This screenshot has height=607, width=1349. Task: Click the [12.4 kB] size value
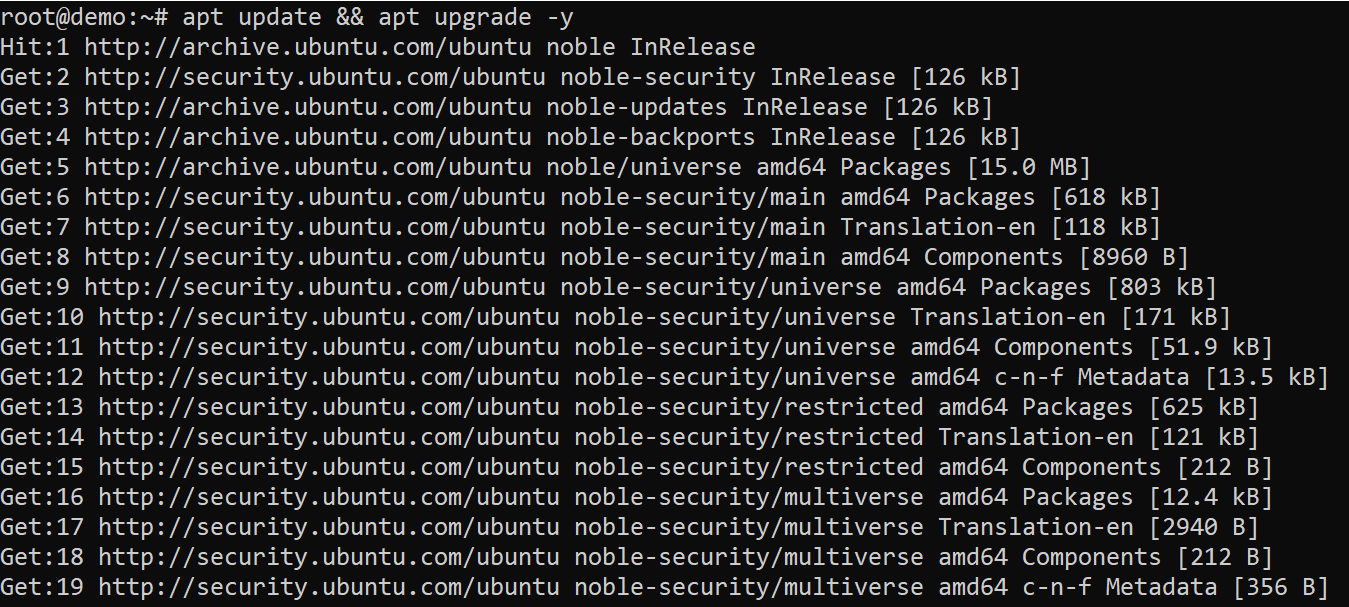tap(1209, 497)
